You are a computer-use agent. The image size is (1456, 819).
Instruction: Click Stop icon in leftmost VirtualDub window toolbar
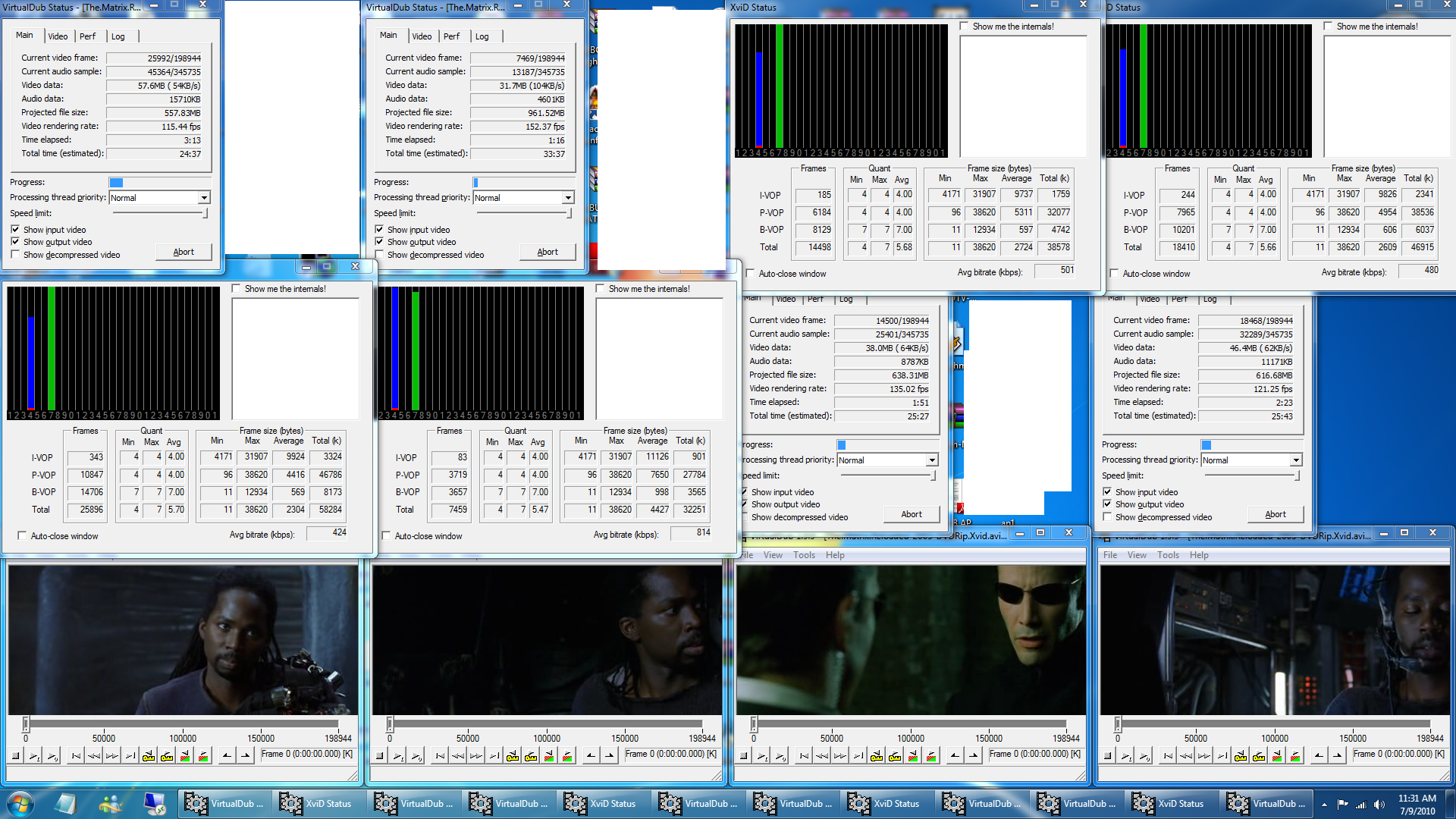(15, 755)
